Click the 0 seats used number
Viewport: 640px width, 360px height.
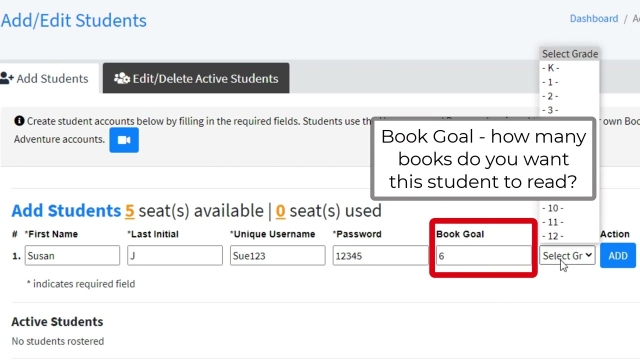[x=280, y=211]
